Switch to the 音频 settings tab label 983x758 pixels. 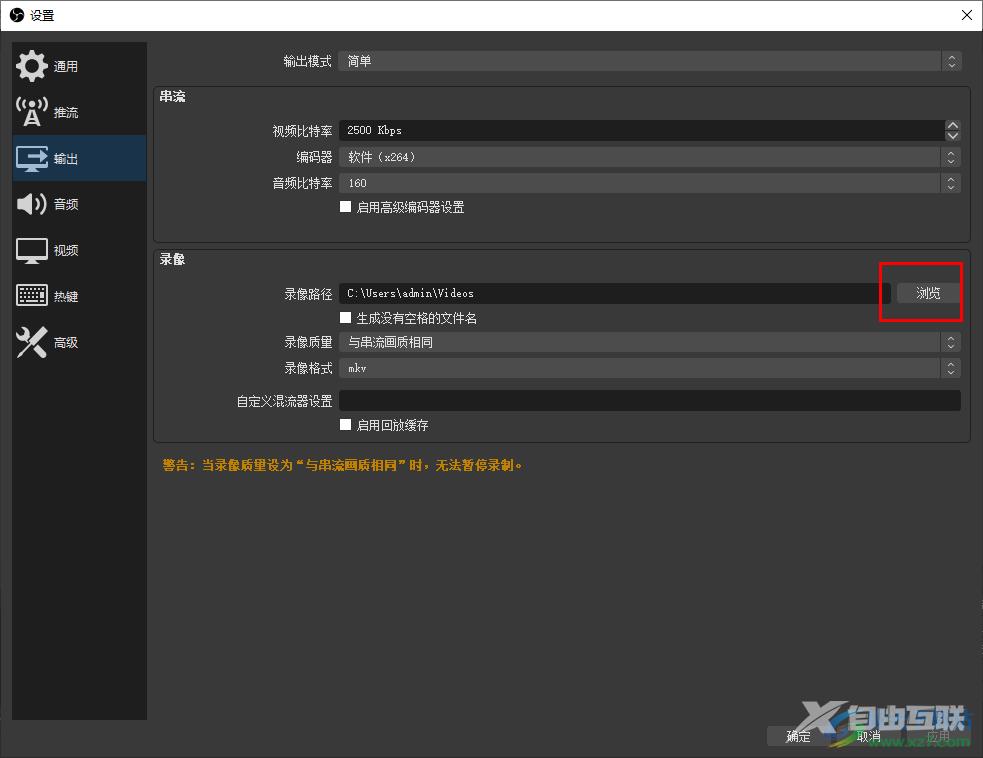point(66,204)
